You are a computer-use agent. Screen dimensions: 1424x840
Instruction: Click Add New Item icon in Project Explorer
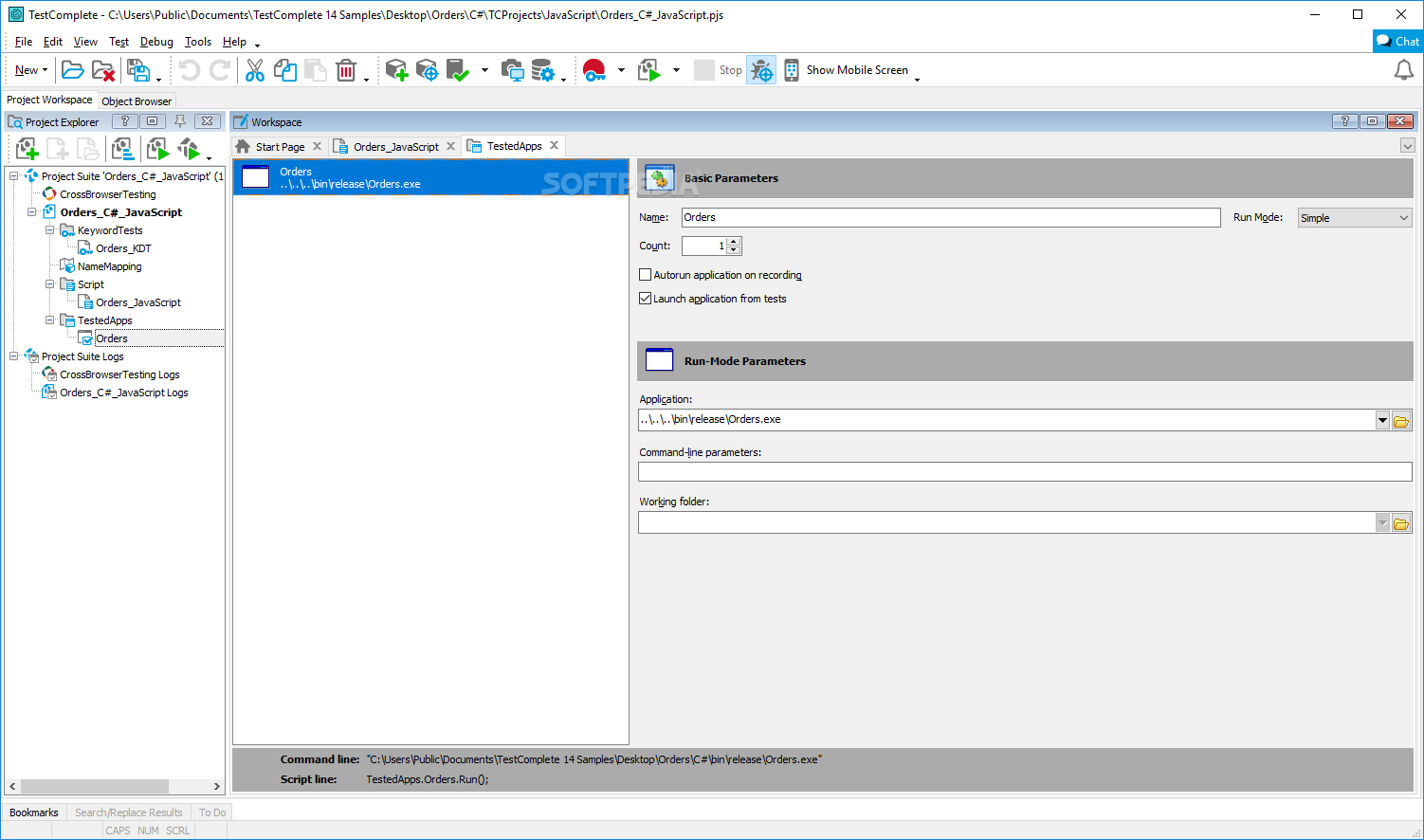[x=27, y=149]
